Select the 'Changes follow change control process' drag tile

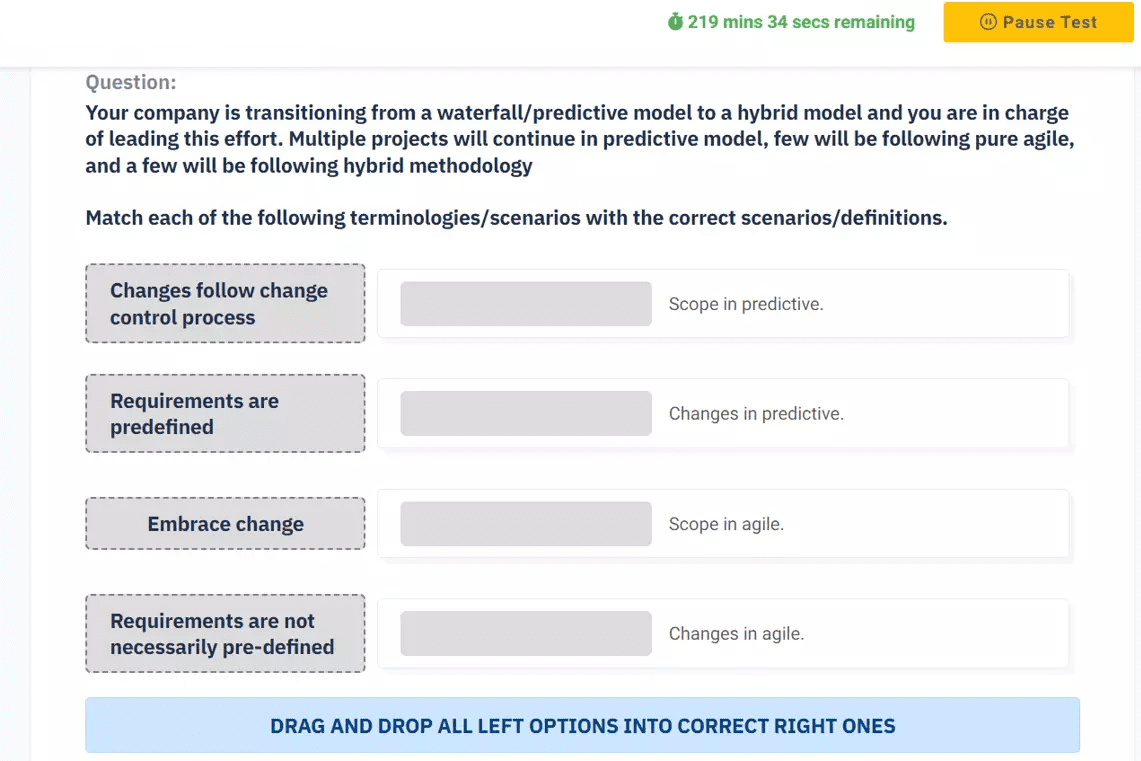coord(225,303)
